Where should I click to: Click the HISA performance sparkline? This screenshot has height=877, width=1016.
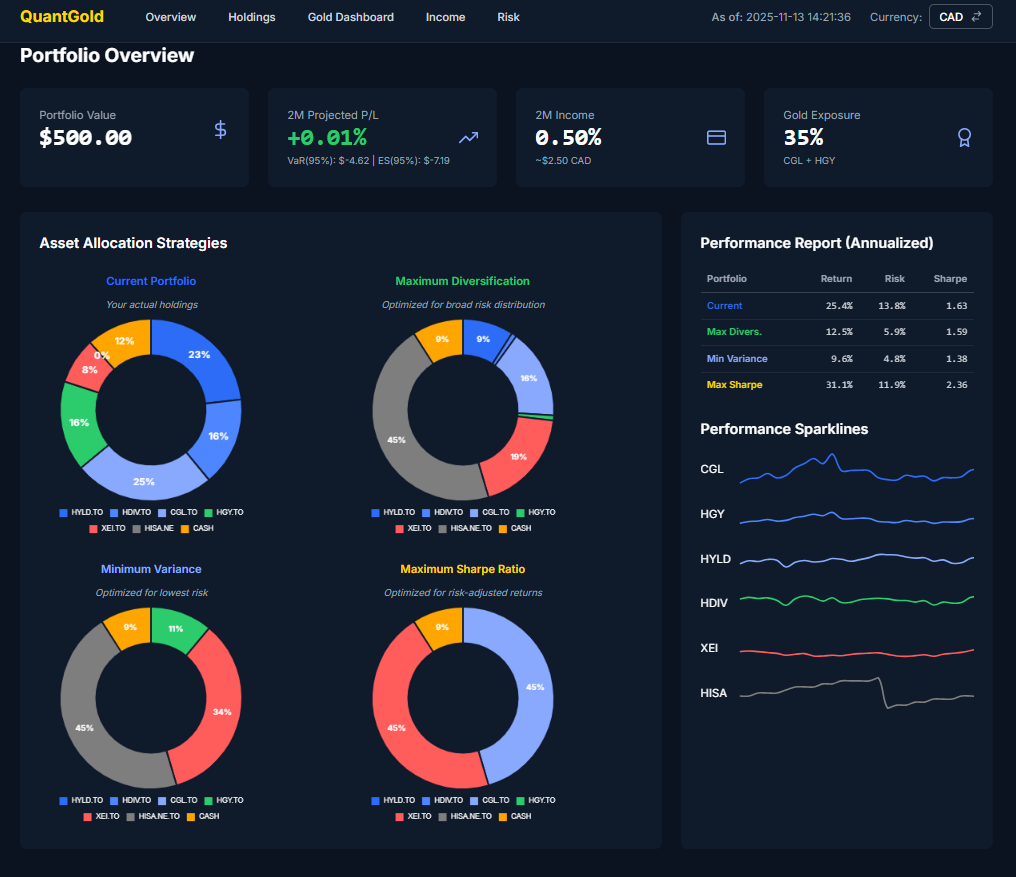click(x=855, y=690)
